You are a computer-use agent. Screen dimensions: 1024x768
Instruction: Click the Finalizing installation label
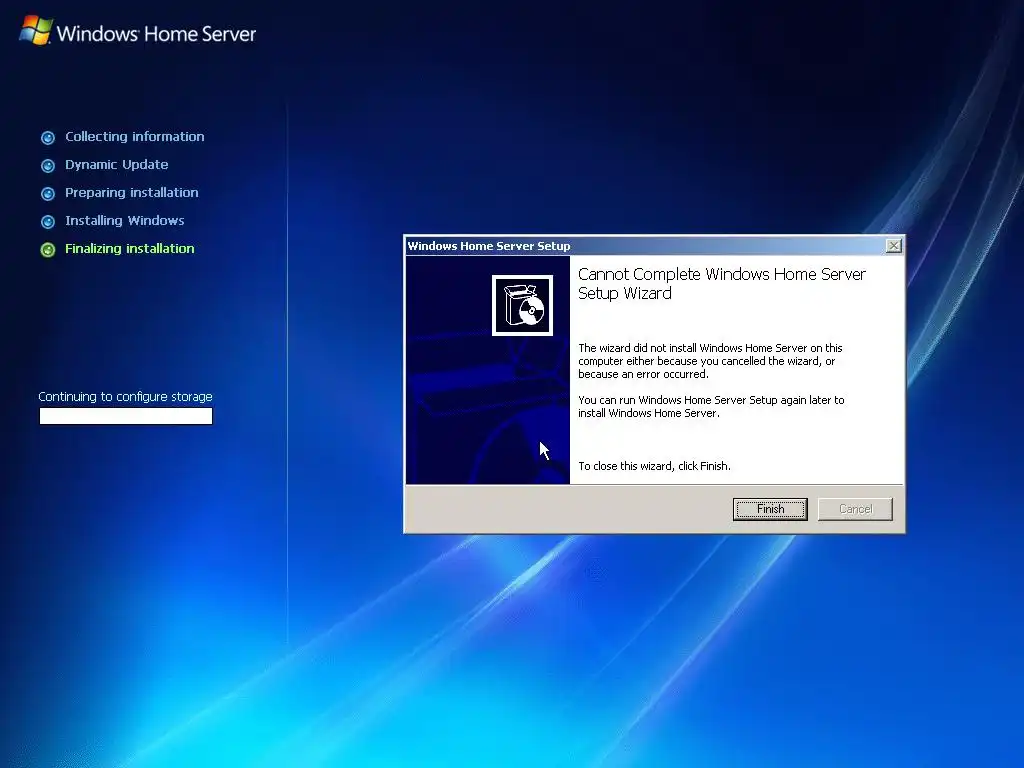coord(129,249)
